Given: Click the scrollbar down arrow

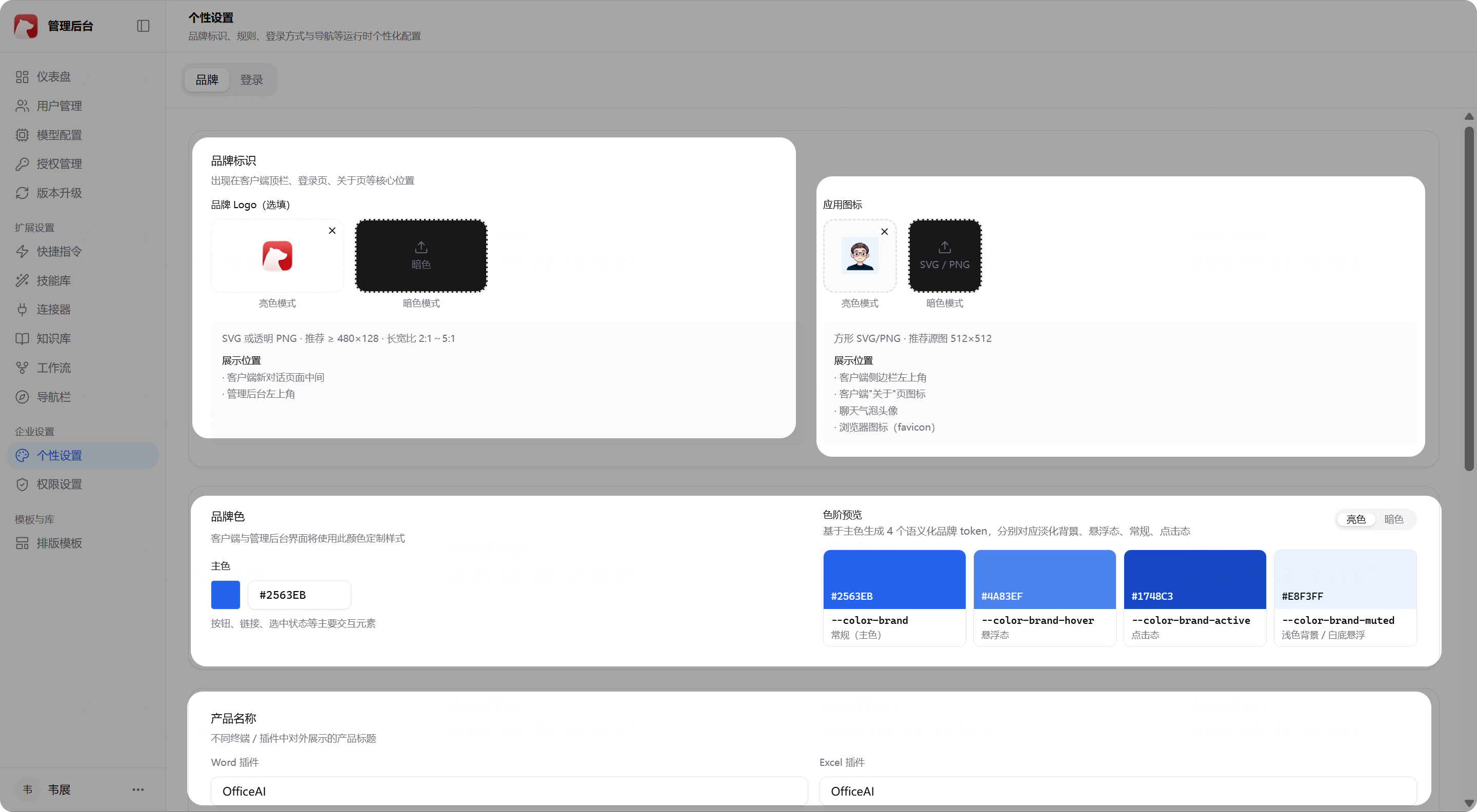Looking at the screenshot, I should pyautogui.click(x=1469, y=803).
